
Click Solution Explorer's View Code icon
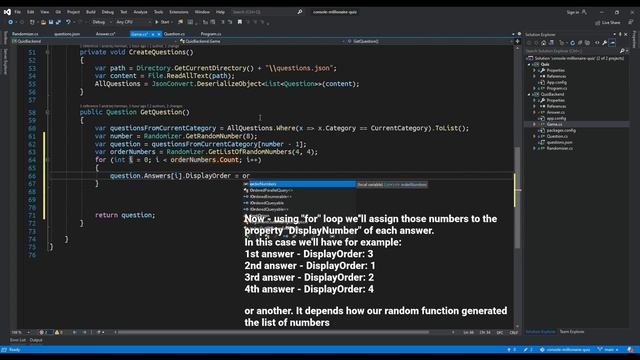597,42
